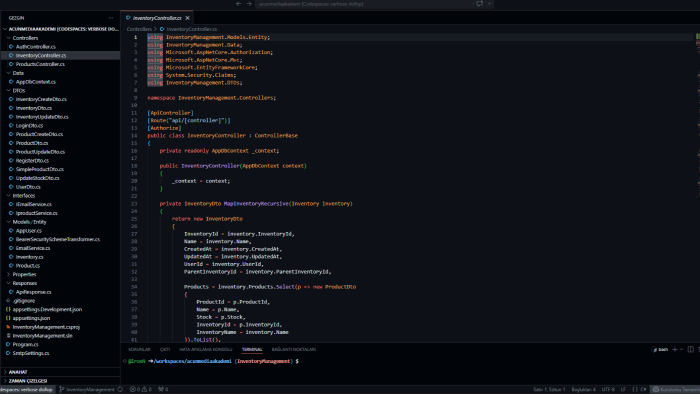Click the InventoryController.cs breadcrumb
Viewport: 700px width, 394px height.
point(192,29)
